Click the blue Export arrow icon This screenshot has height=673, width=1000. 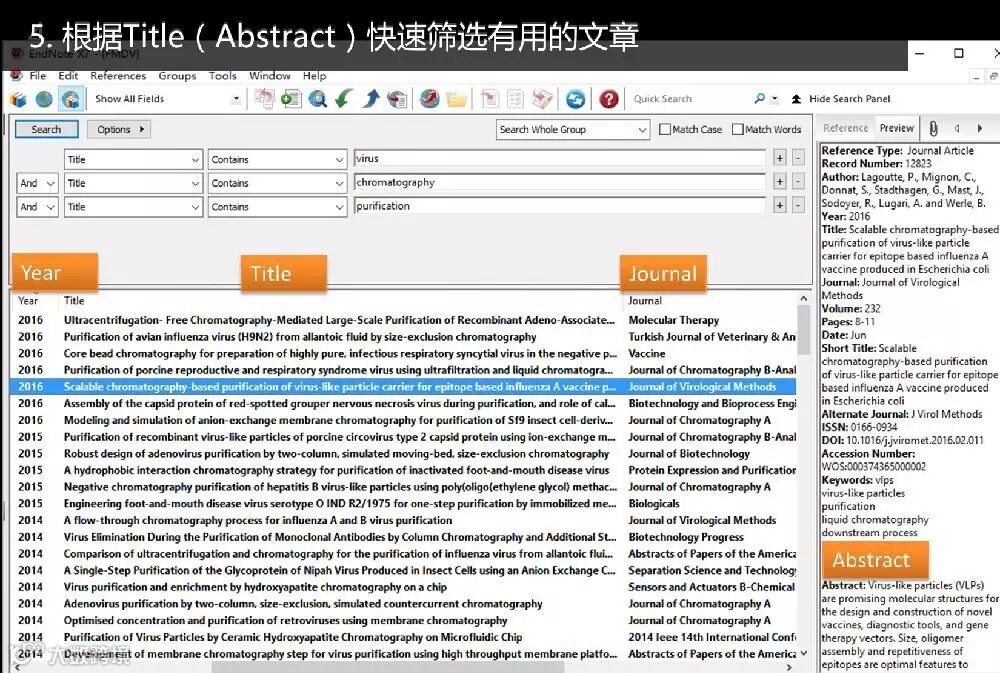point(371,99)
